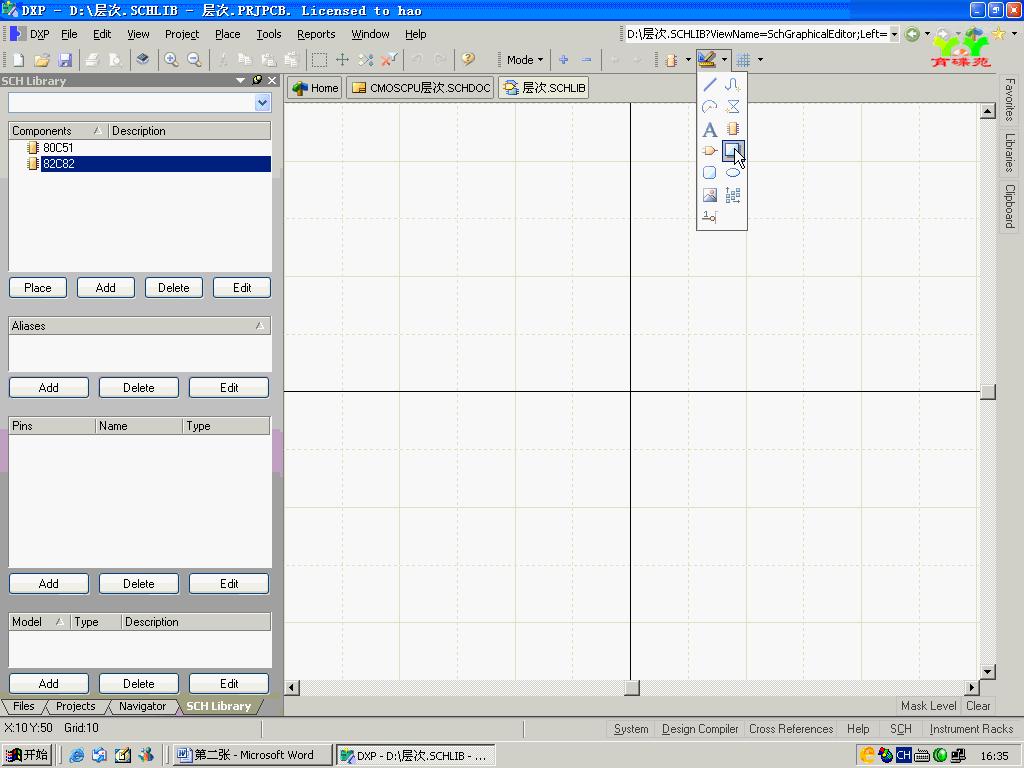Open the File menu
Image resolution: width=1024 pixels, height=768 pixels.
69,34
